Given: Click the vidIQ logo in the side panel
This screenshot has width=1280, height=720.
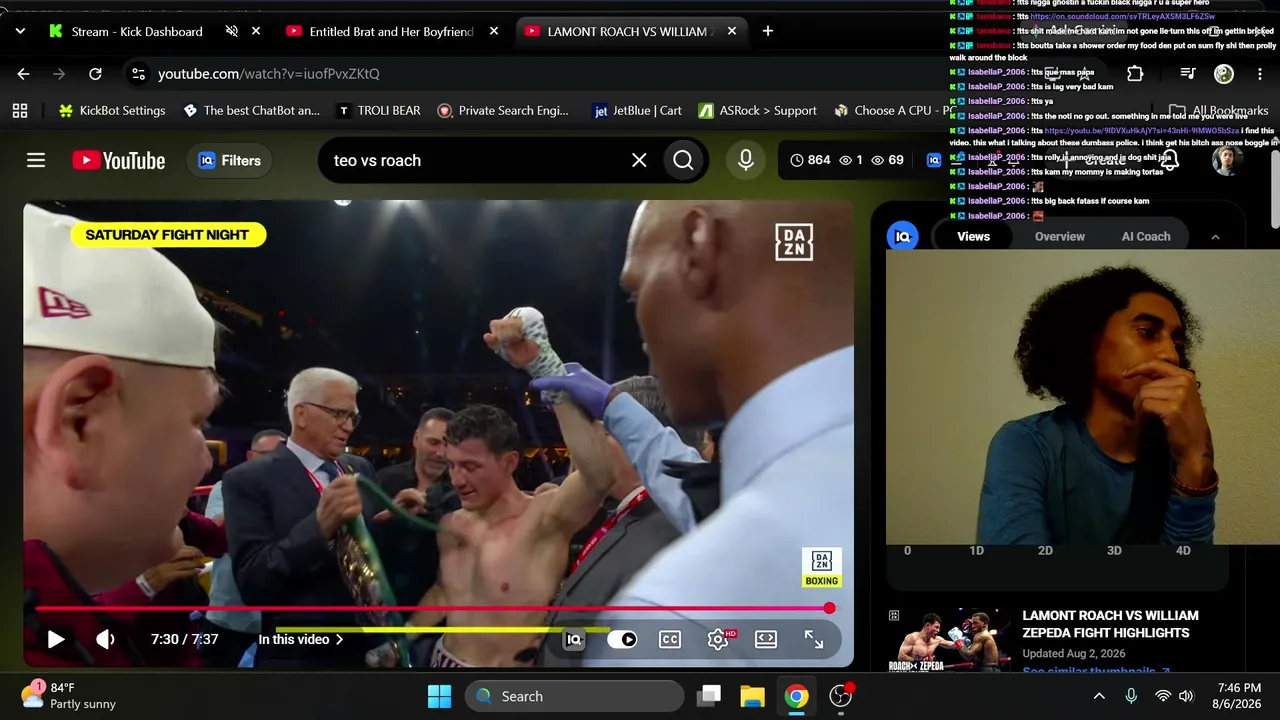Looking at the screenshot, I should click(x=903, y=237).
